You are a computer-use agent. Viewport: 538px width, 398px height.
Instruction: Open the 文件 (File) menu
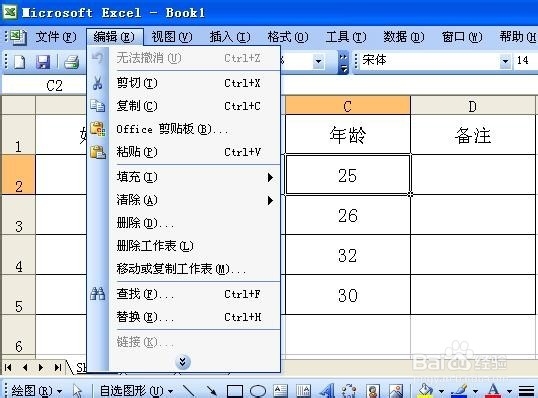56,37
